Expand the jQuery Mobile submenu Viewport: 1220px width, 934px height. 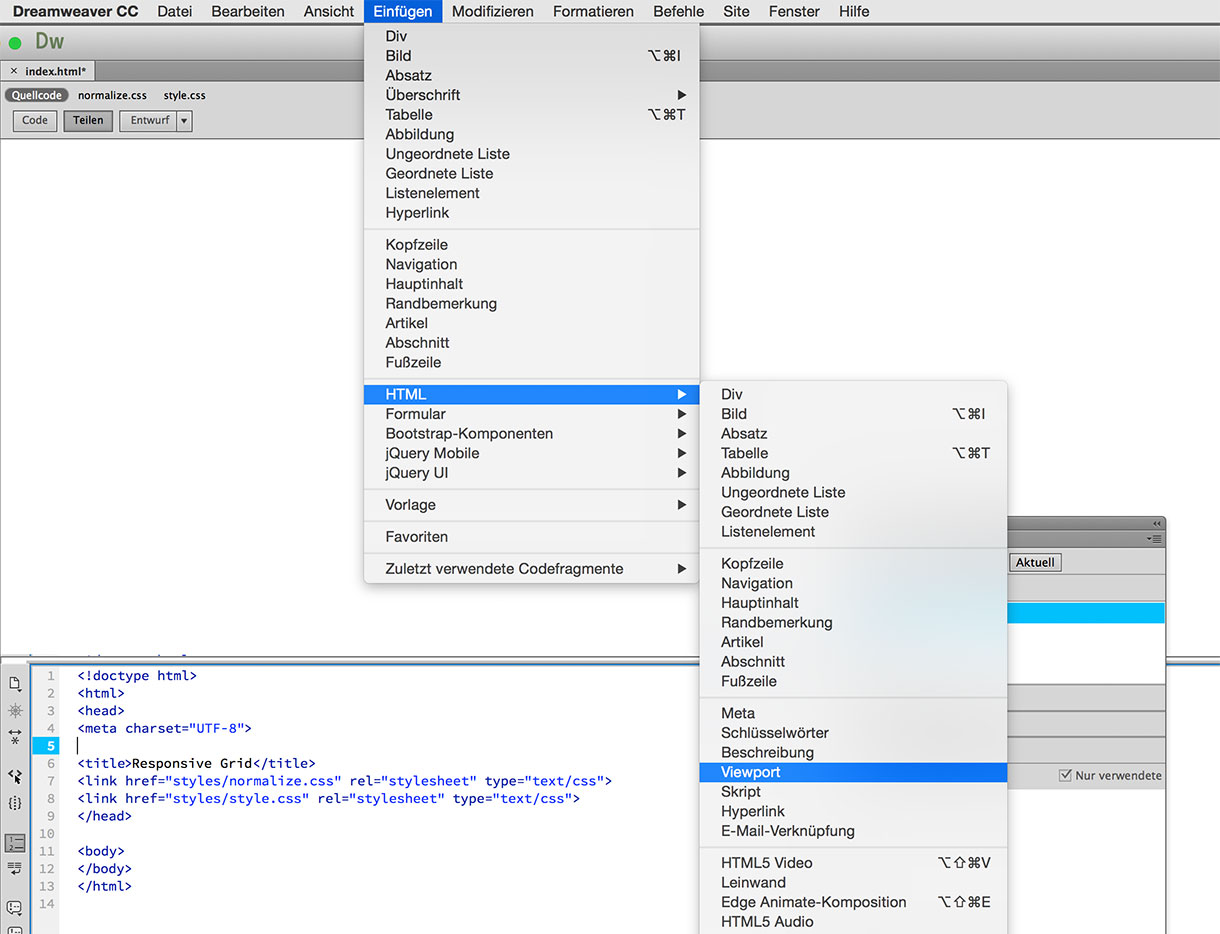[531, 453]
